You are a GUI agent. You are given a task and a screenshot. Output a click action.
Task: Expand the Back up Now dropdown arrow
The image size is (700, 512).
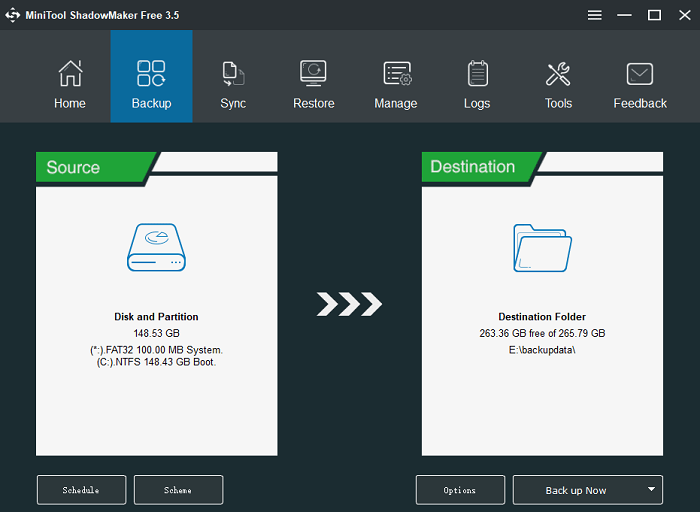(x=651, y=490)
